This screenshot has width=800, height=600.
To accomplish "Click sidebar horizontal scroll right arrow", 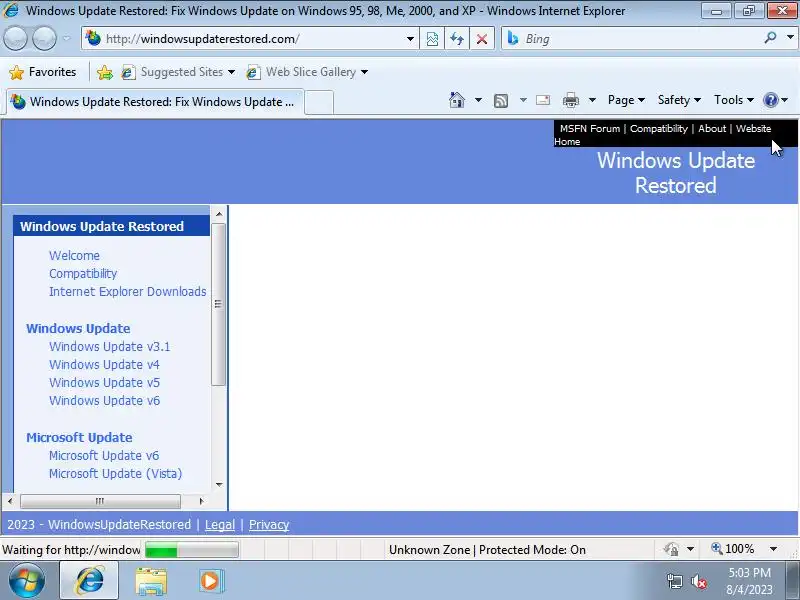I will click(x=202, y=501).
